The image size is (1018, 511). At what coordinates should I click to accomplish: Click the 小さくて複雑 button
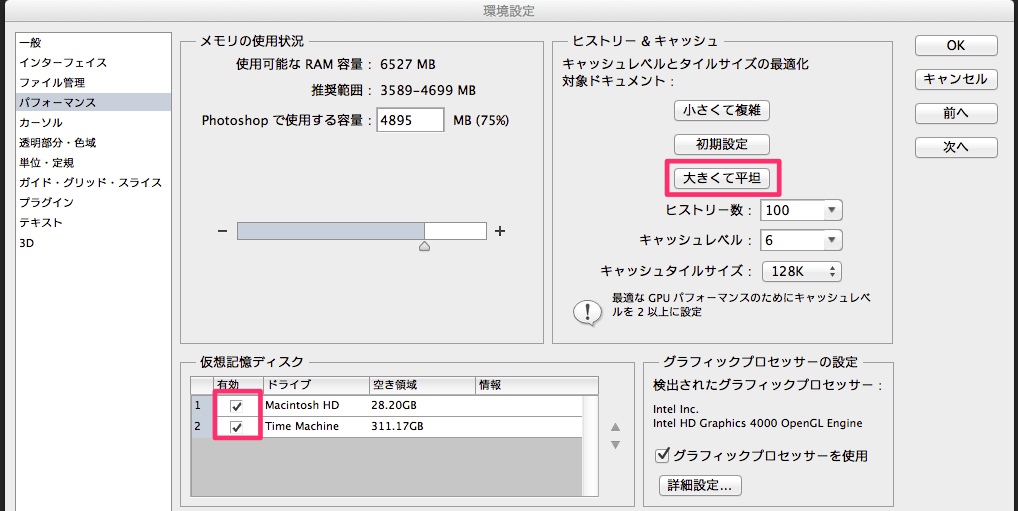pyautogui.click(x=722, y=110)
